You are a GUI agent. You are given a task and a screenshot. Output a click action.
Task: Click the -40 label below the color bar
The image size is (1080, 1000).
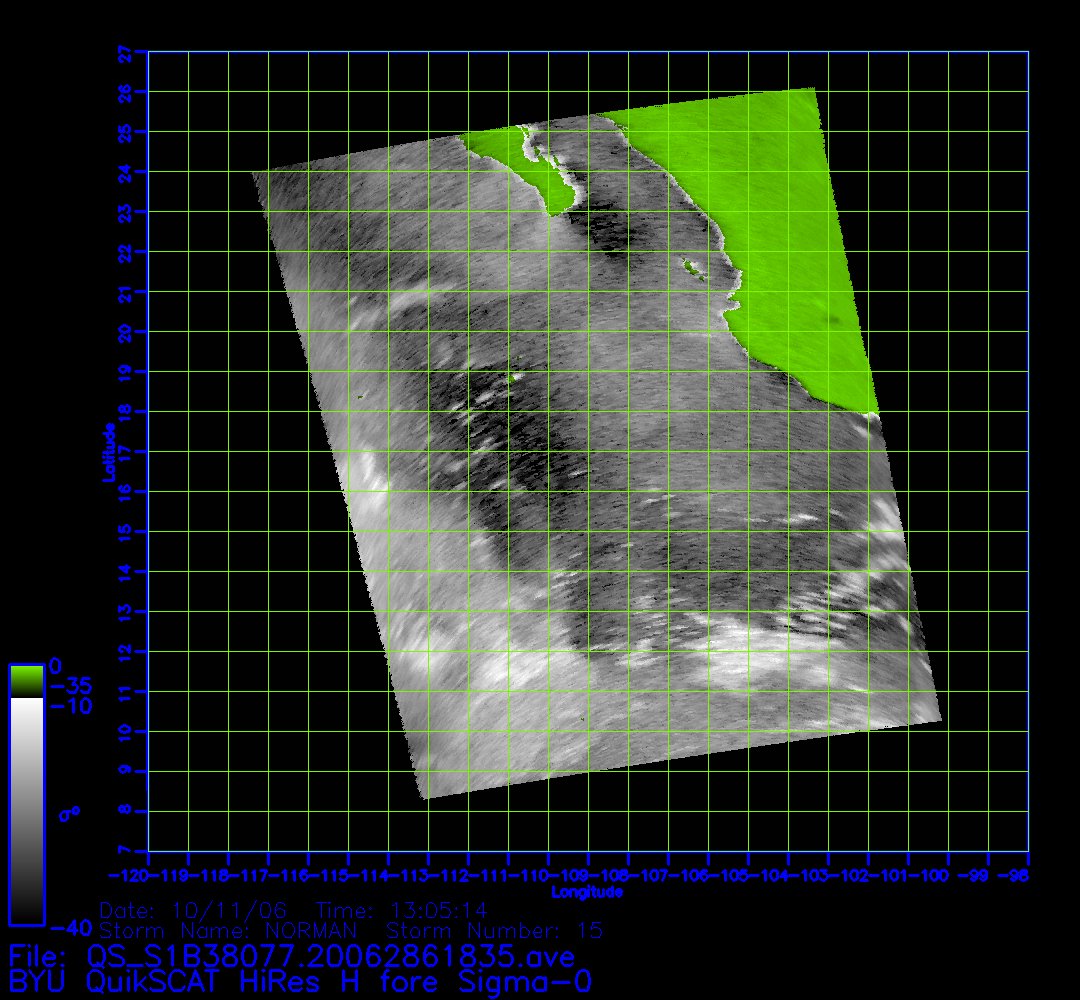[x=70, y=925]
